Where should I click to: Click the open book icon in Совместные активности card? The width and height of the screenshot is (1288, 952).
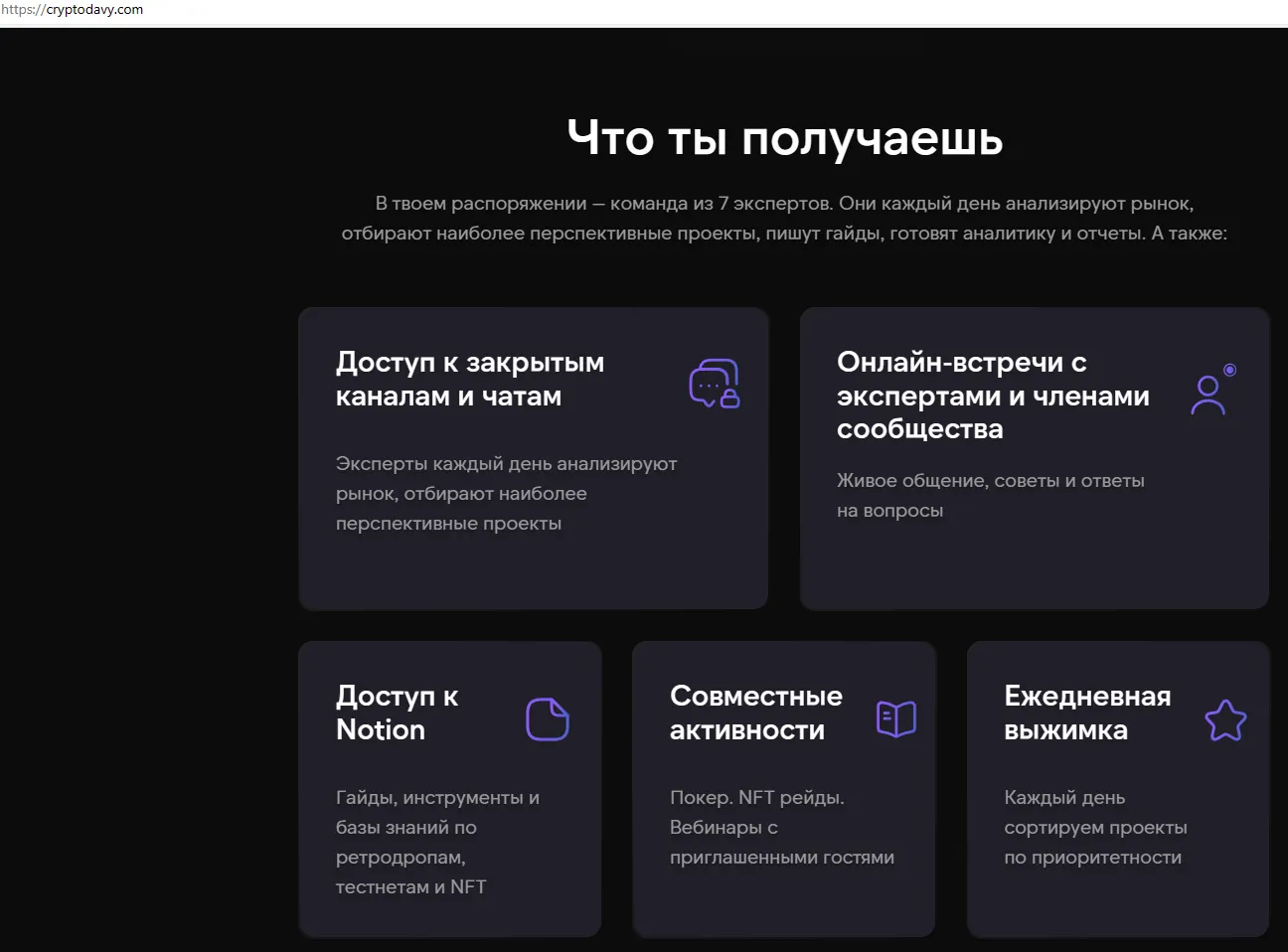[896, 718]
